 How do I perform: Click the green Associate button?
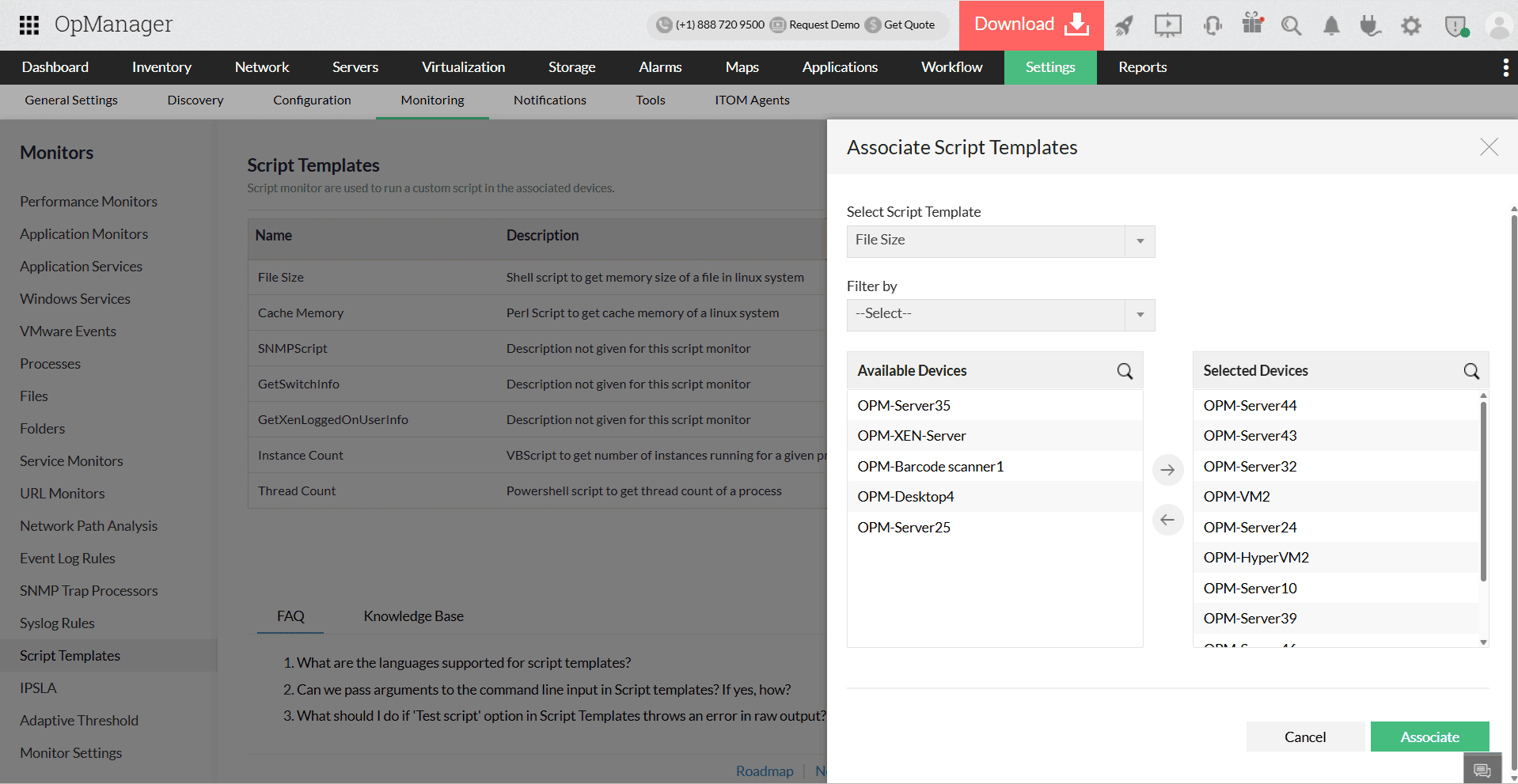(x=1429, y=736)
